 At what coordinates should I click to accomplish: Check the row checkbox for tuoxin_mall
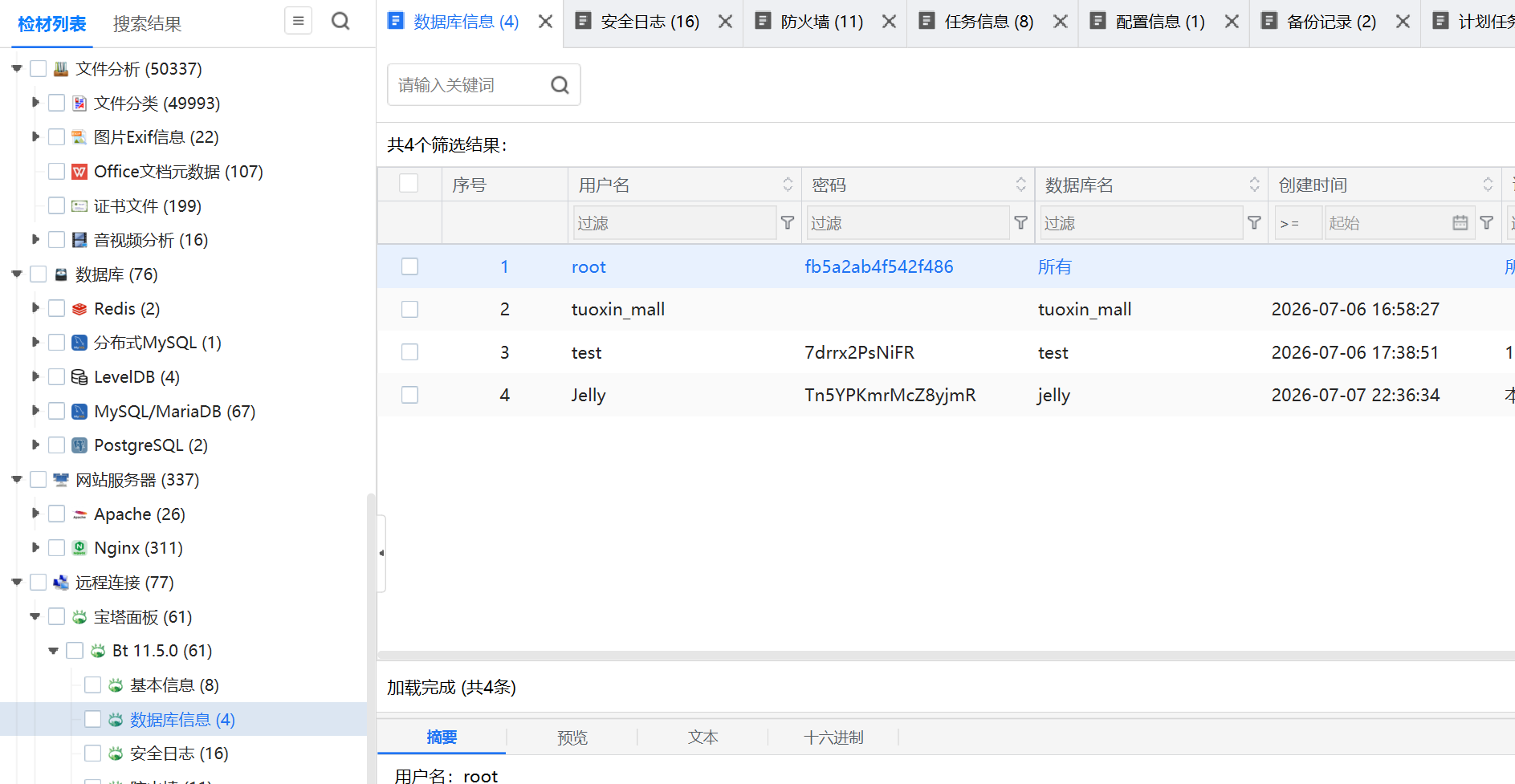pos(409,309)
